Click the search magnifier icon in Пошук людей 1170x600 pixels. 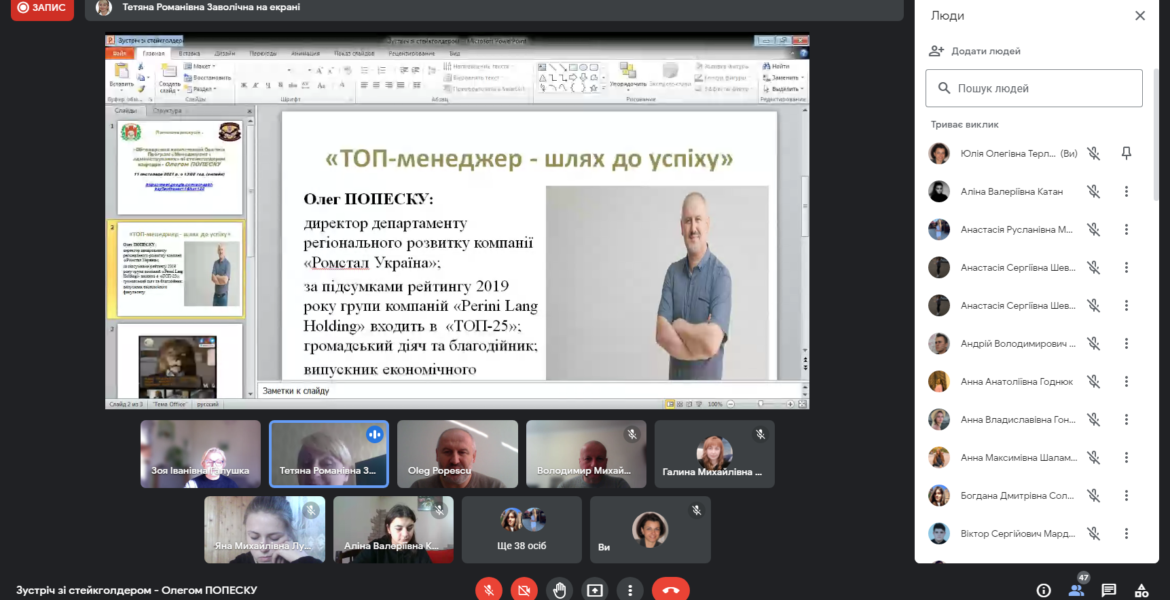pos(944,88)
